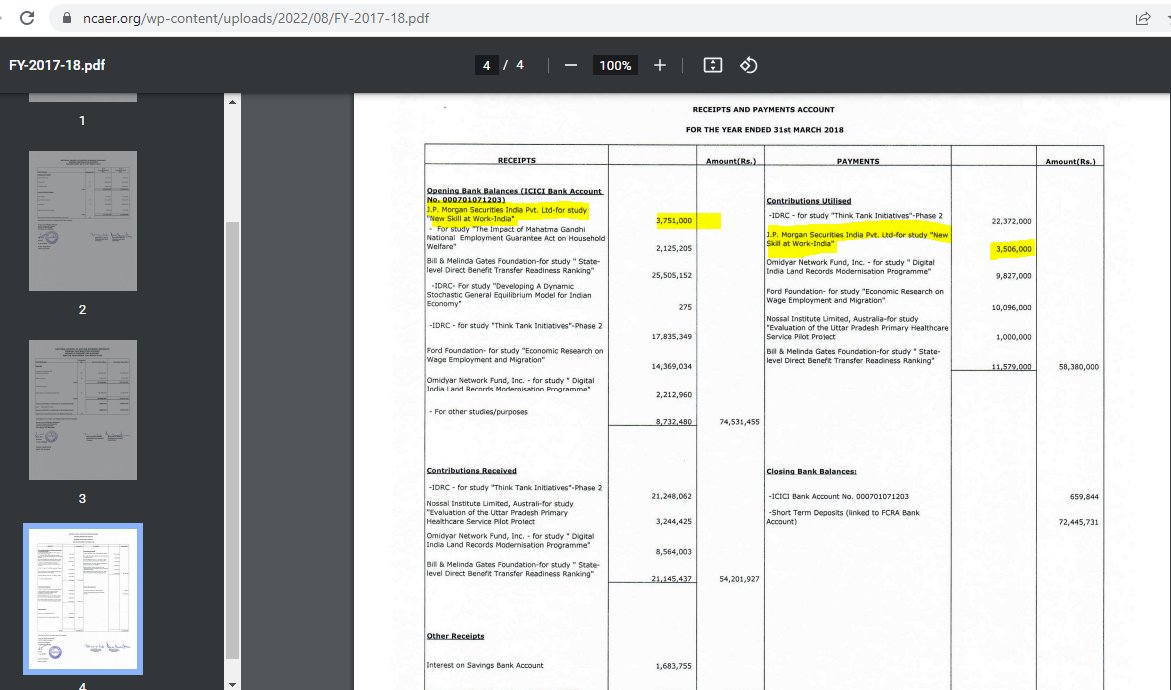The image size is (1171, 690).
Task: Click the page number field showing 4
Action: 486,66
